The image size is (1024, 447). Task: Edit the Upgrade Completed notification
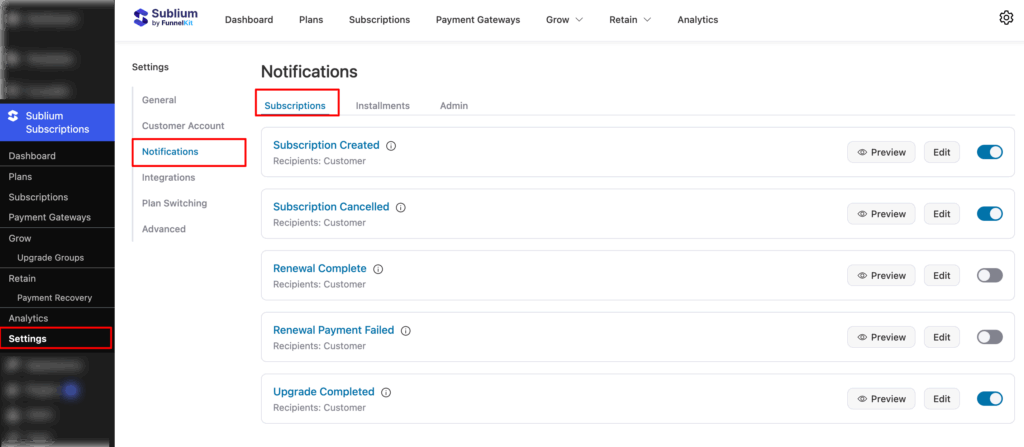point(942,399)
